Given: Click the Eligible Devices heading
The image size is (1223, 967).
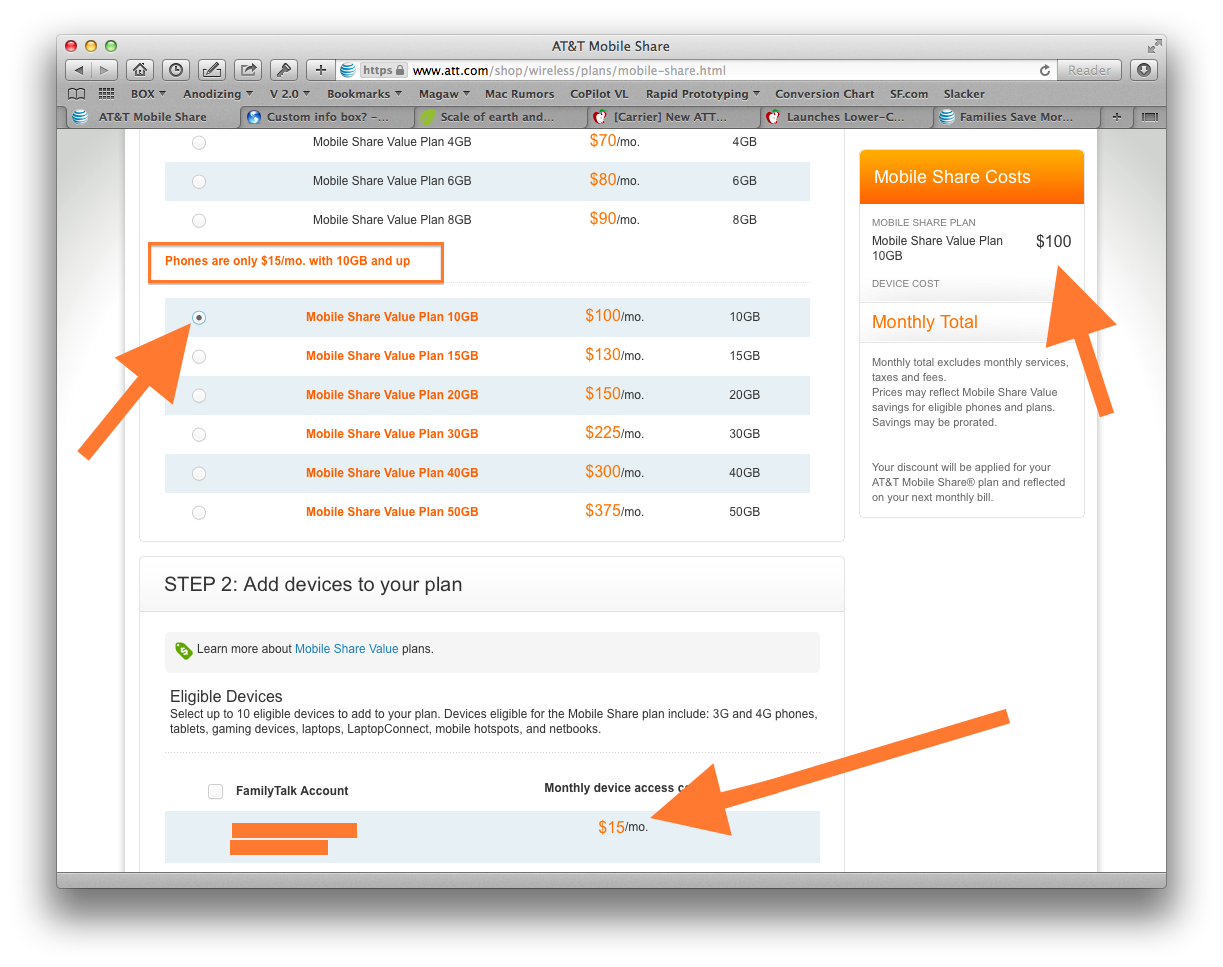Looking at the screenshot, I should (x=226, y=696).
